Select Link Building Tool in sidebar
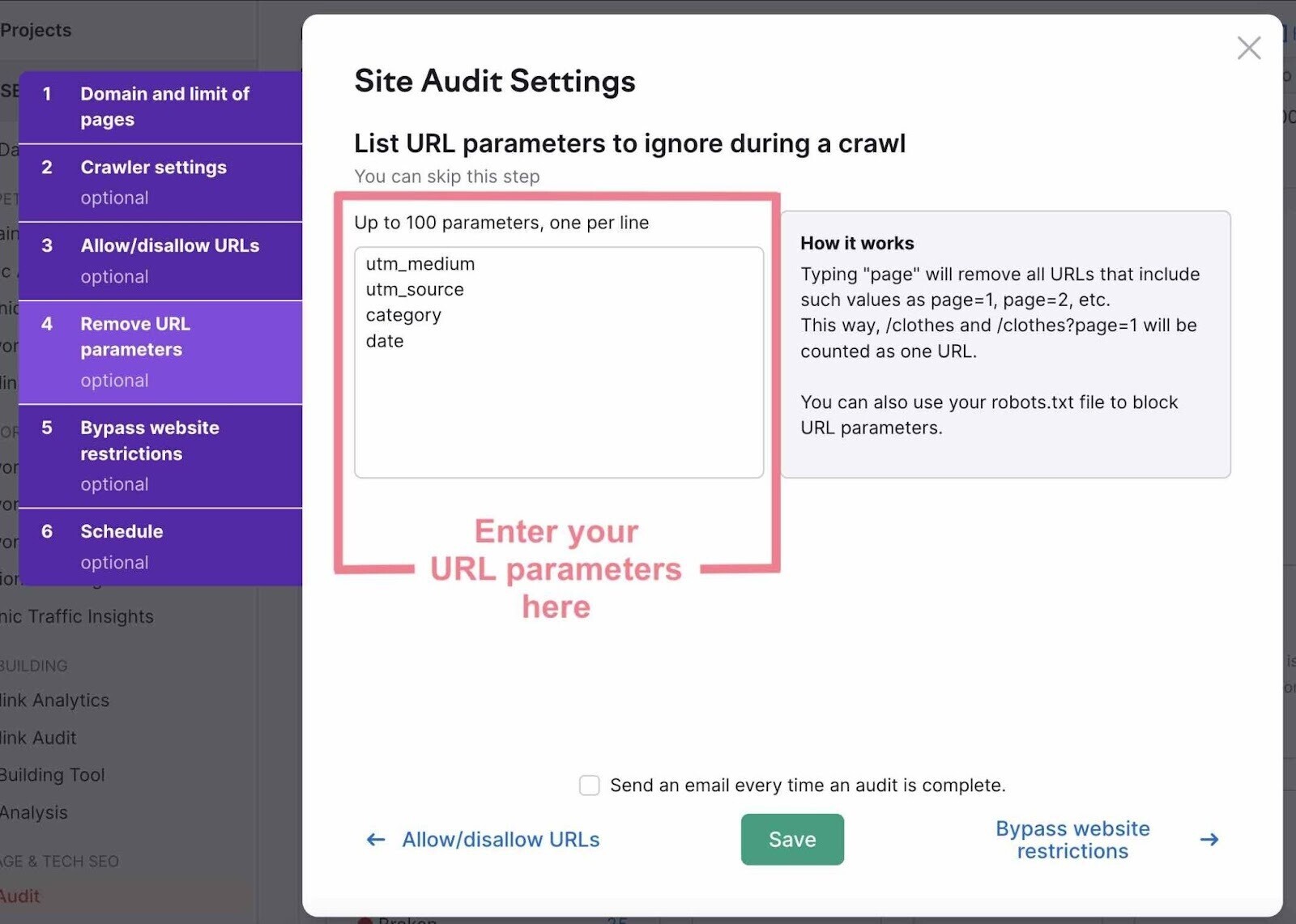Viewport: 1296px width, 924px height. (53, 775)
